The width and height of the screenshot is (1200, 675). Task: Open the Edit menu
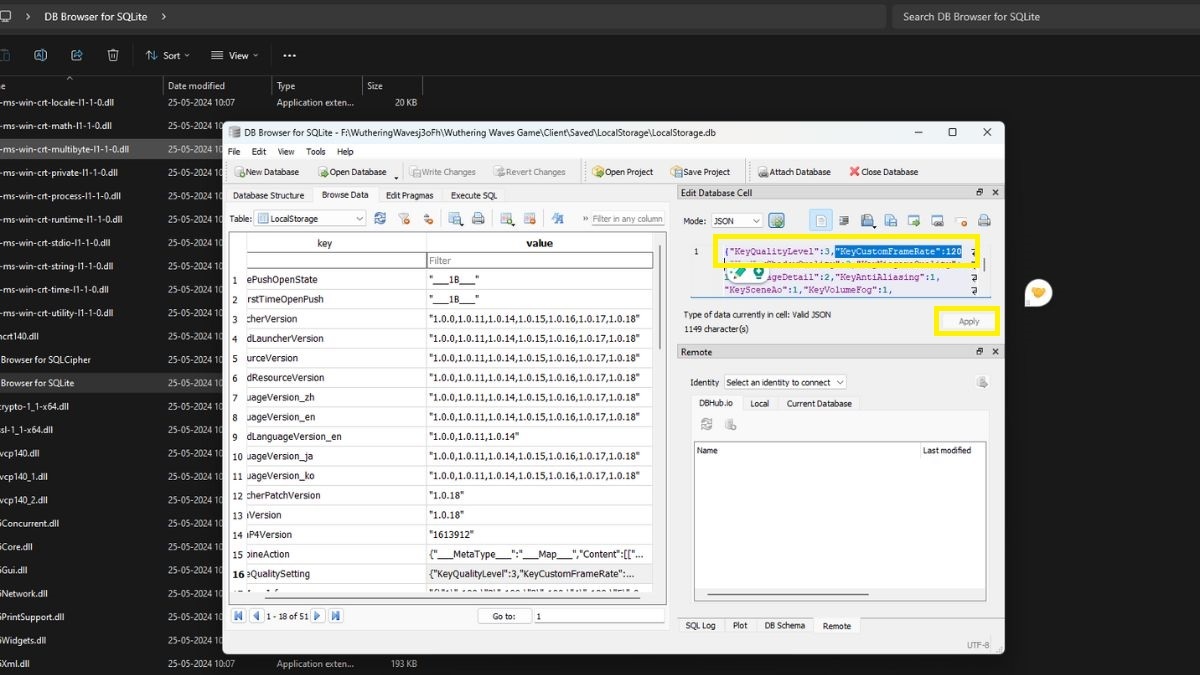pyautogui.click(x=259, y=152)
